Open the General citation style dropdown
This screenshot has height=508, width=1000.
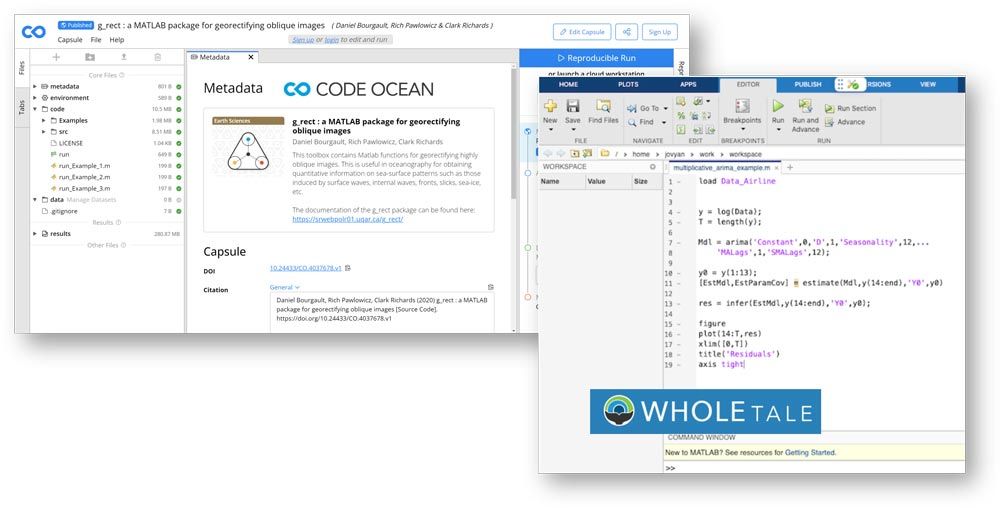[x=285, y=287]
